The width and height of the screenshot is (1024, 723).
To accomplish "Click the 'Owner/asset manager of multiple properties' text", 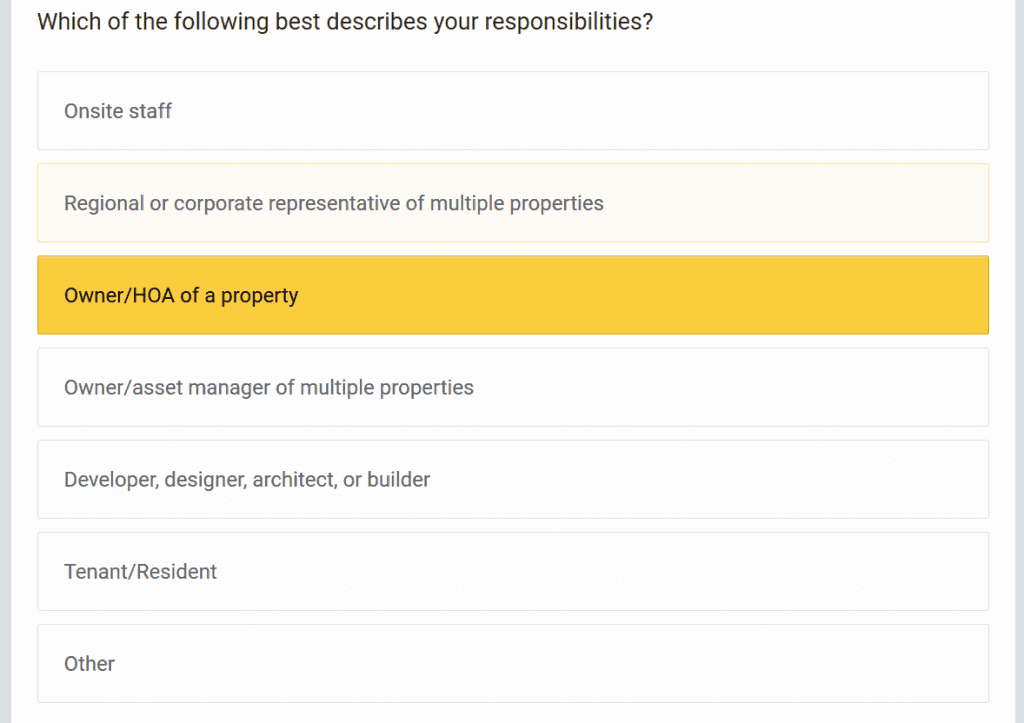I will pos(268,387).
